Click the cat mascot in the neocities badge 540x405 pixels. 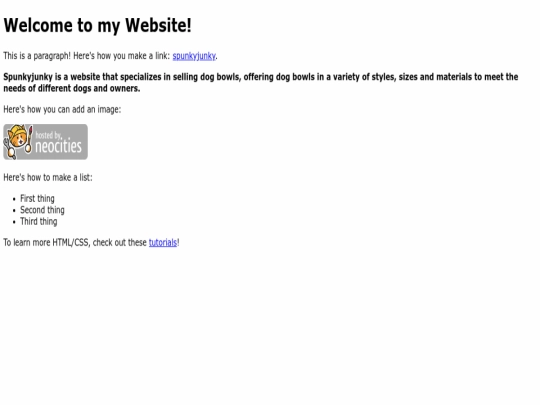point(17,141)
